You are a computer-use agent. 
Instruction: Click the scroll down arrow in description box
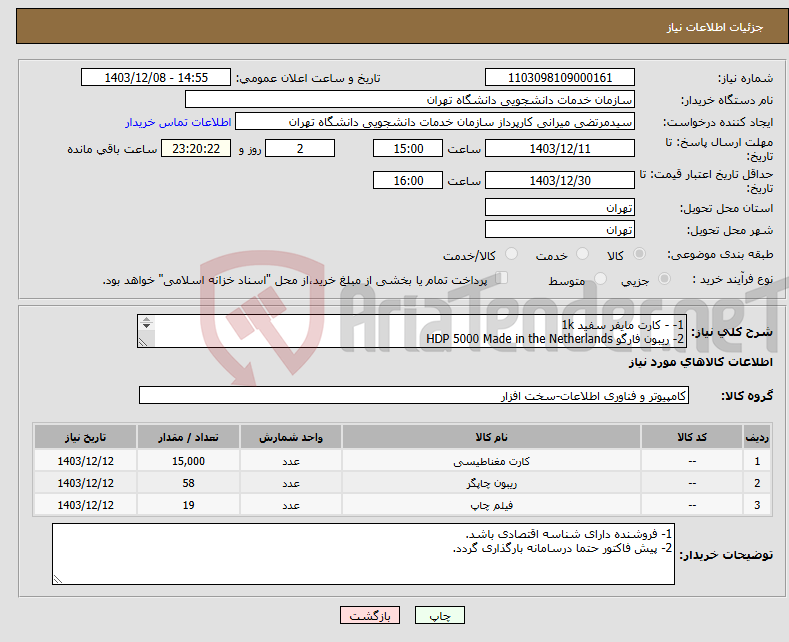click(146, 326)
